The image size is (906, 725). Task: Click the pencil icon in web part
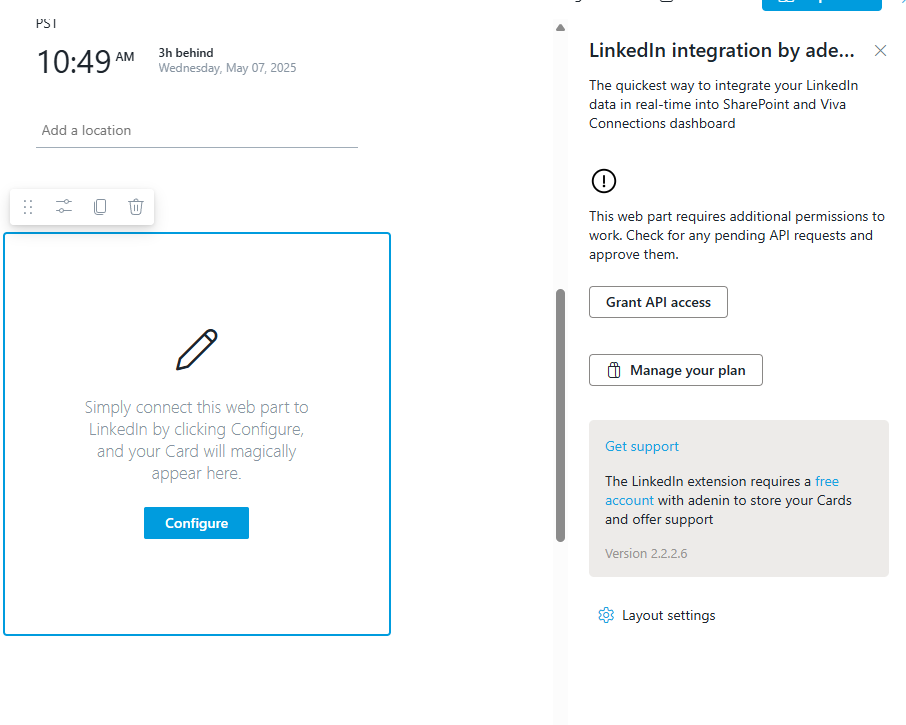[x=197, y=350]
